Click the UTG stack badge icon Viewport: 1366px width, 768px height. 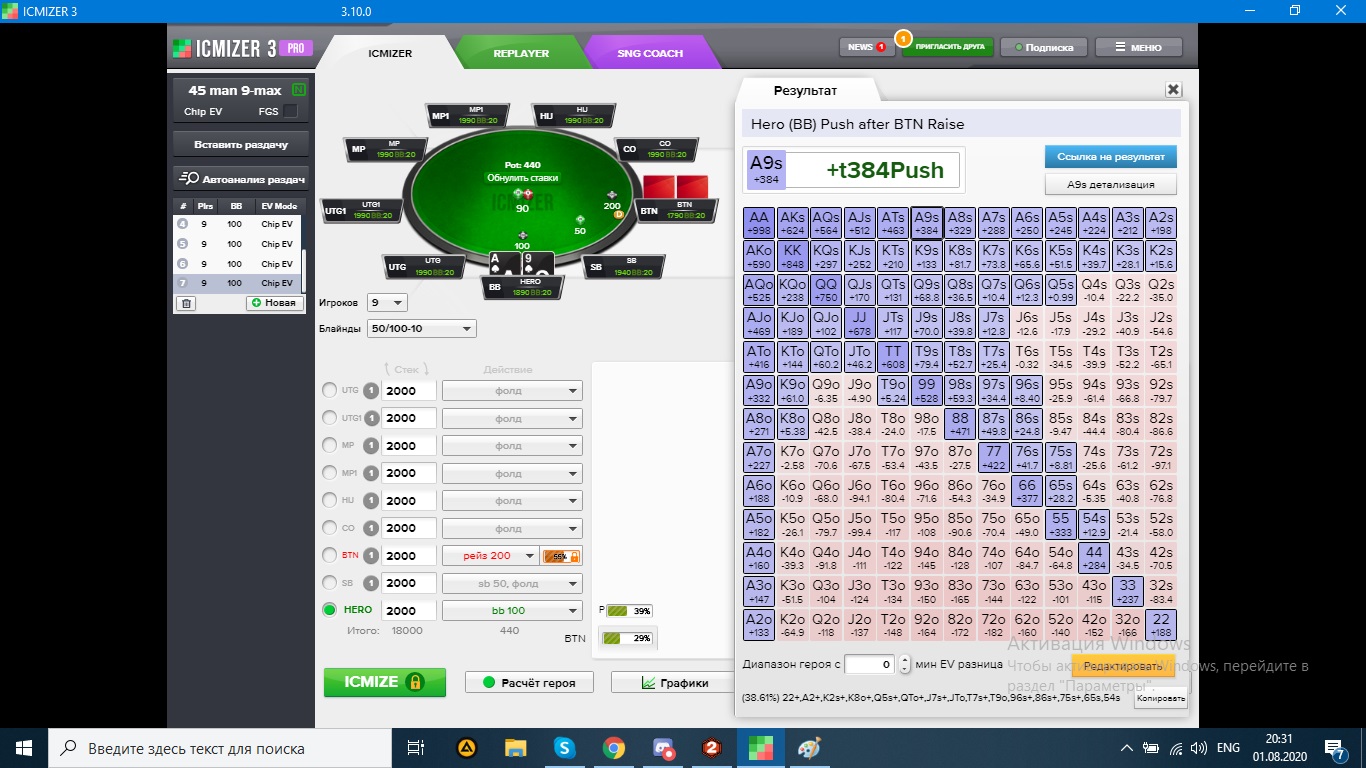tap(370, 391)
